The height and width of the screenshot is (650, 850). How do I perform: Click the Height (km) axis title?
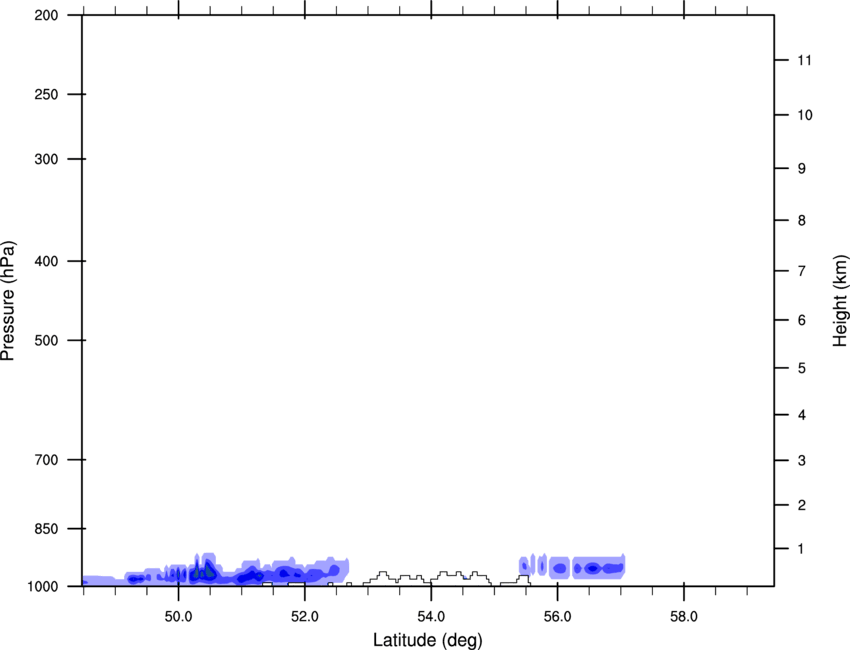tap(840, 300)
